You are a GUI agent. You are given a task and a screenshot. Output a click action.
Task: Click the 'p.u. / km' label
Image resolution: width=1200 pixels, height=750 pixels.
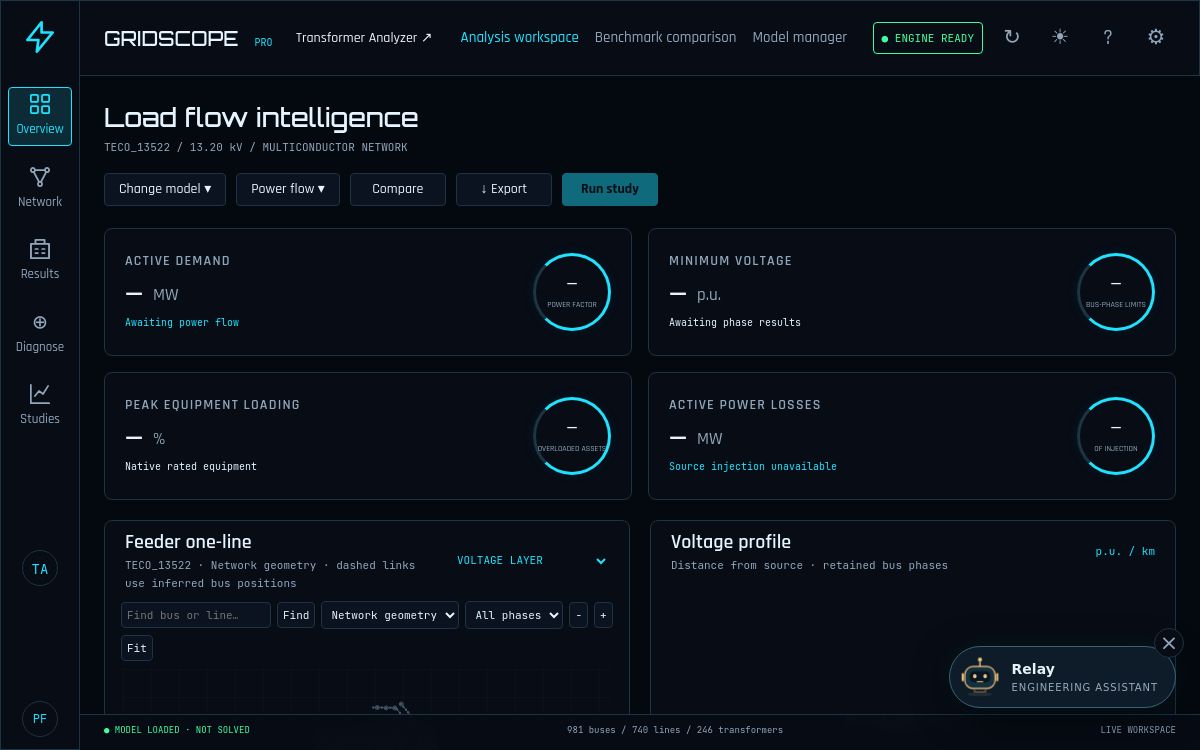[1125, 551]
